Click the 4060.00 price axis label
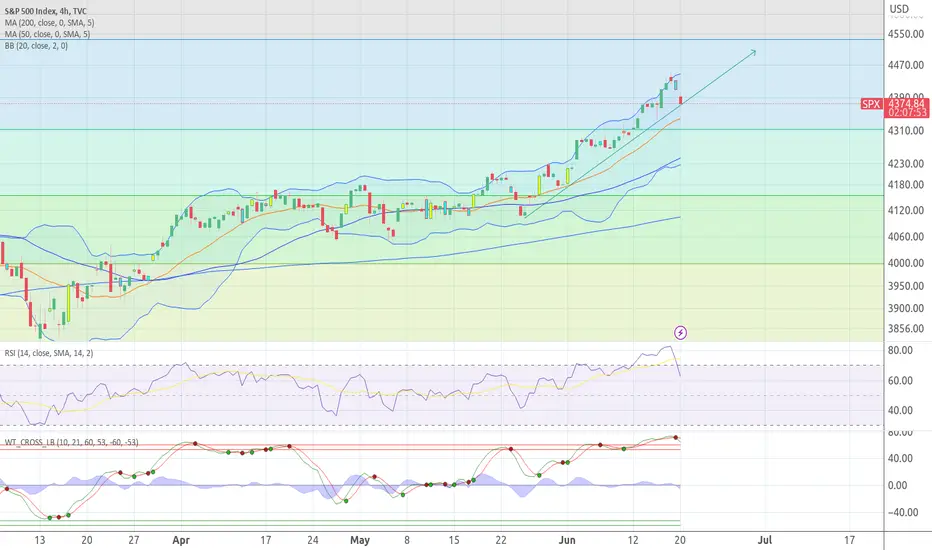The image size is (932, 550). 905,236
